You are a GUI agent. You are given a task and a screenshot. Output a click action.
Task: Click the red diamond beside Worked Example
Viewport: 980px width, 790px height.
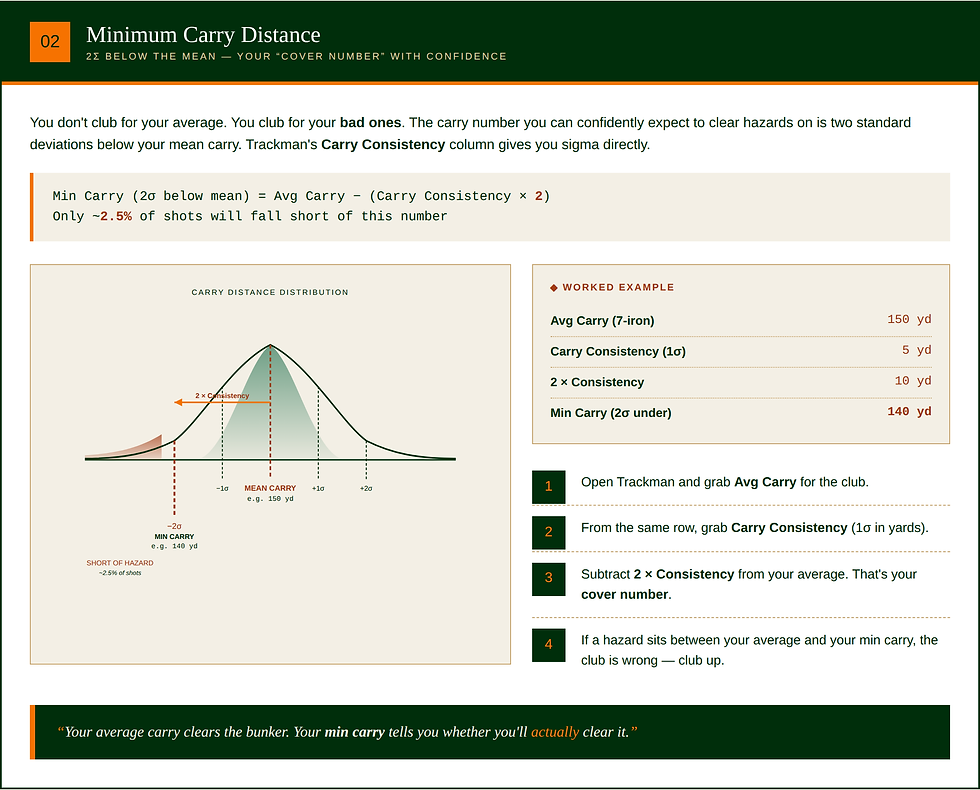(554, 288)
